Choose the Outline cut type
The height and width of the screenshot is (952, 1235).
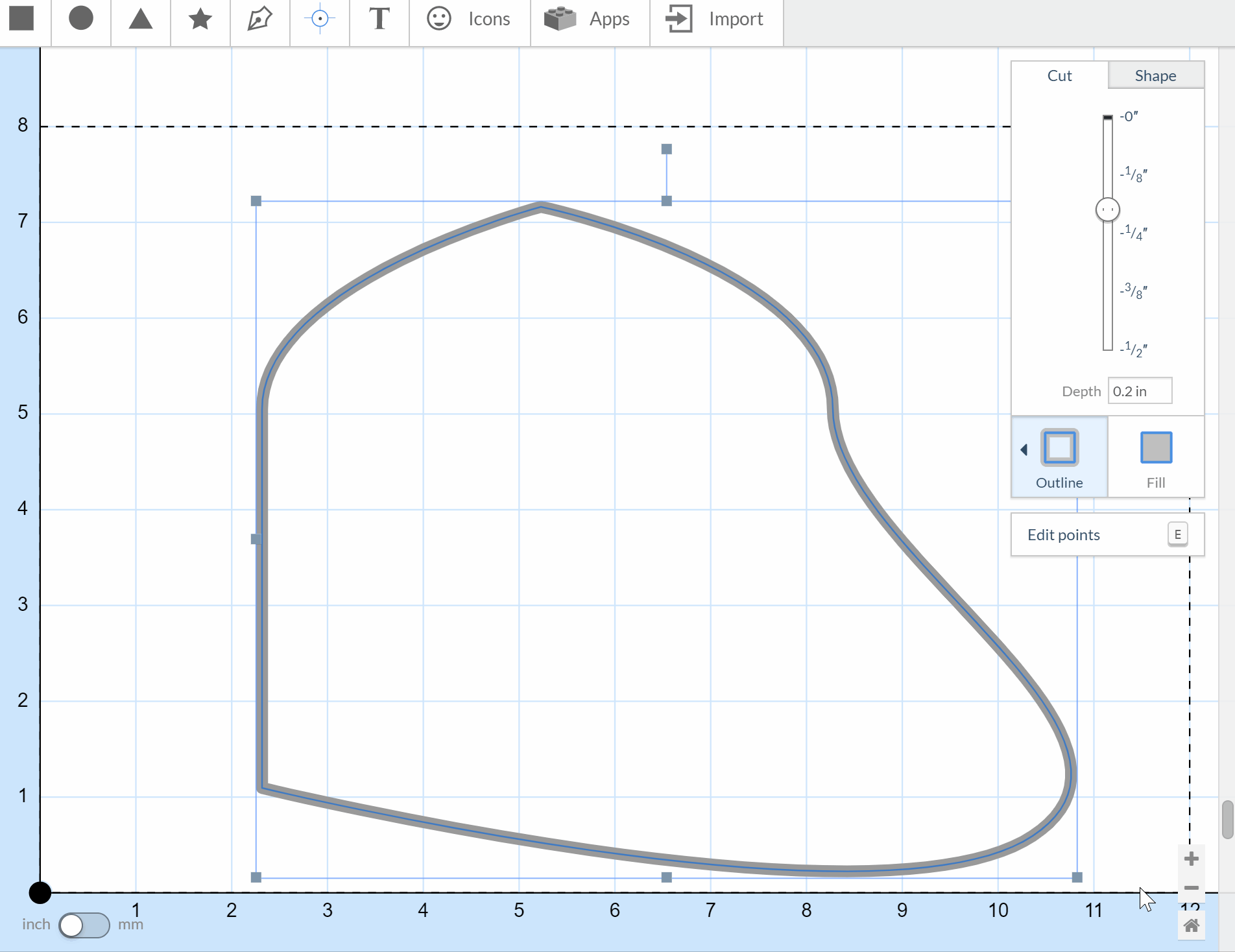tap(1059, 457)
